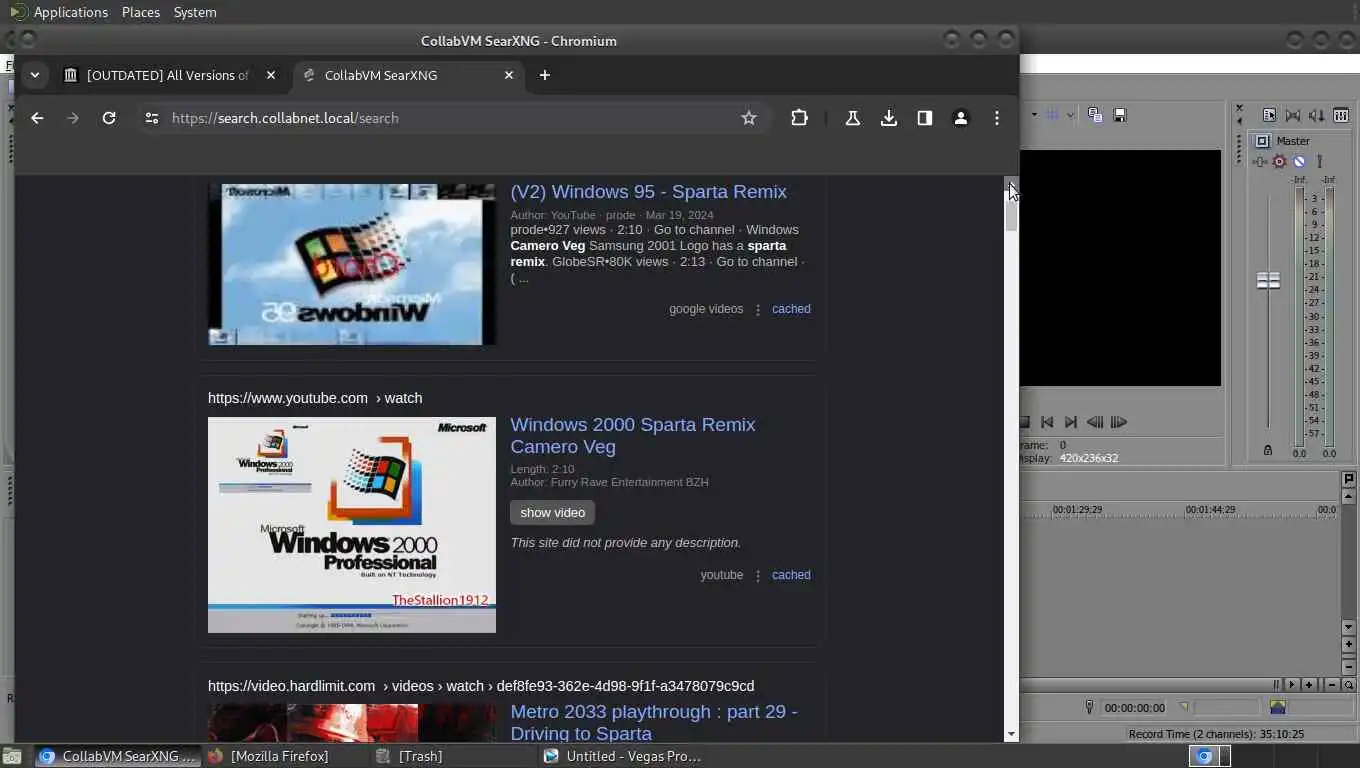Open the Vegas preview overlays grid dropdown
The width and height of the screenshot is (1360, 768).
pyautogui.click(x=1070, y=115)
